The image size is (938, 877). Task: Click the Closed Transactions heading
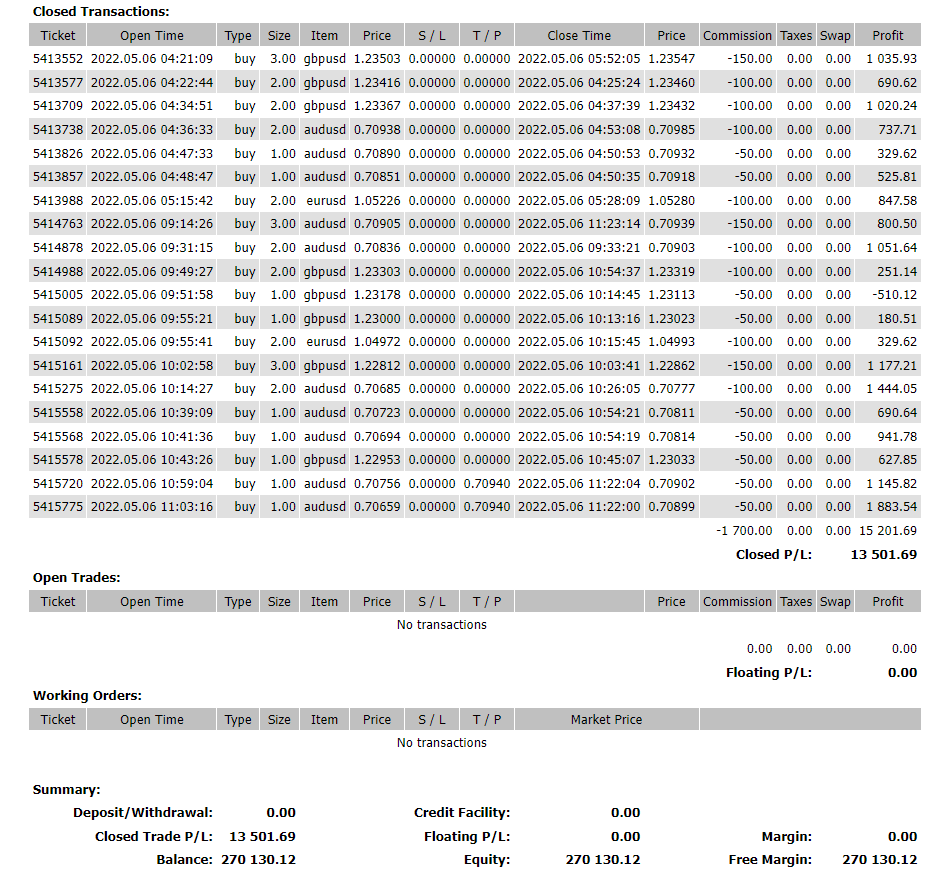101,11
